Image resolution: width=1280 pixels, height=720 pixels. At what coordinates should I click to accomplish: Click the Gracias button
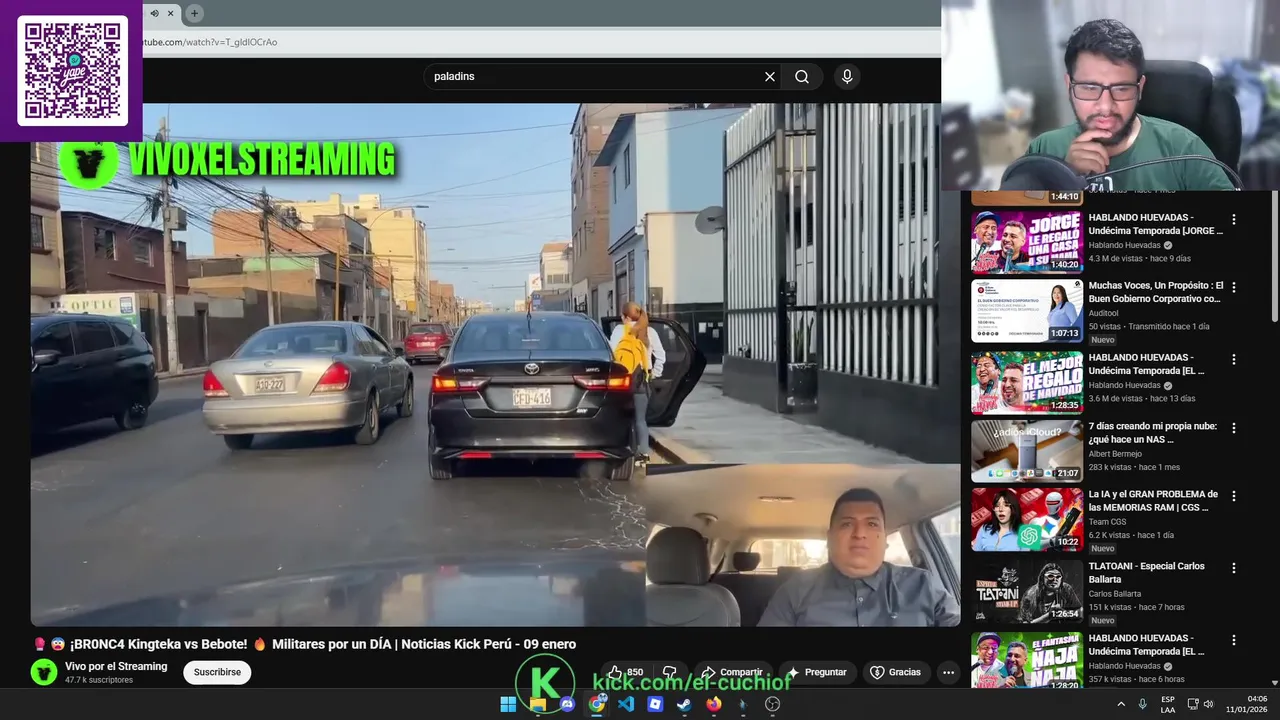pyautogui.click(x=895, y=672)
